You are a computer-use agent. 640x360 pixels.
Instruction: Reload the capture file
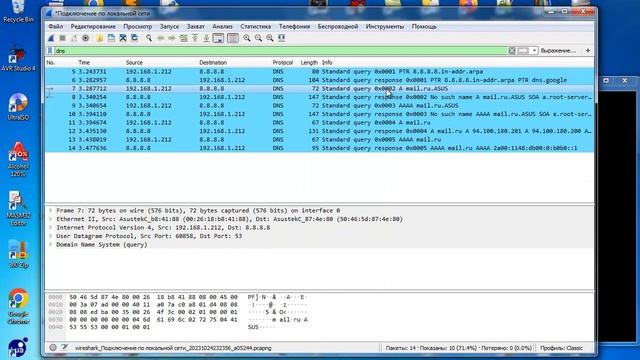pyautogui.click(x=134, y=38)
